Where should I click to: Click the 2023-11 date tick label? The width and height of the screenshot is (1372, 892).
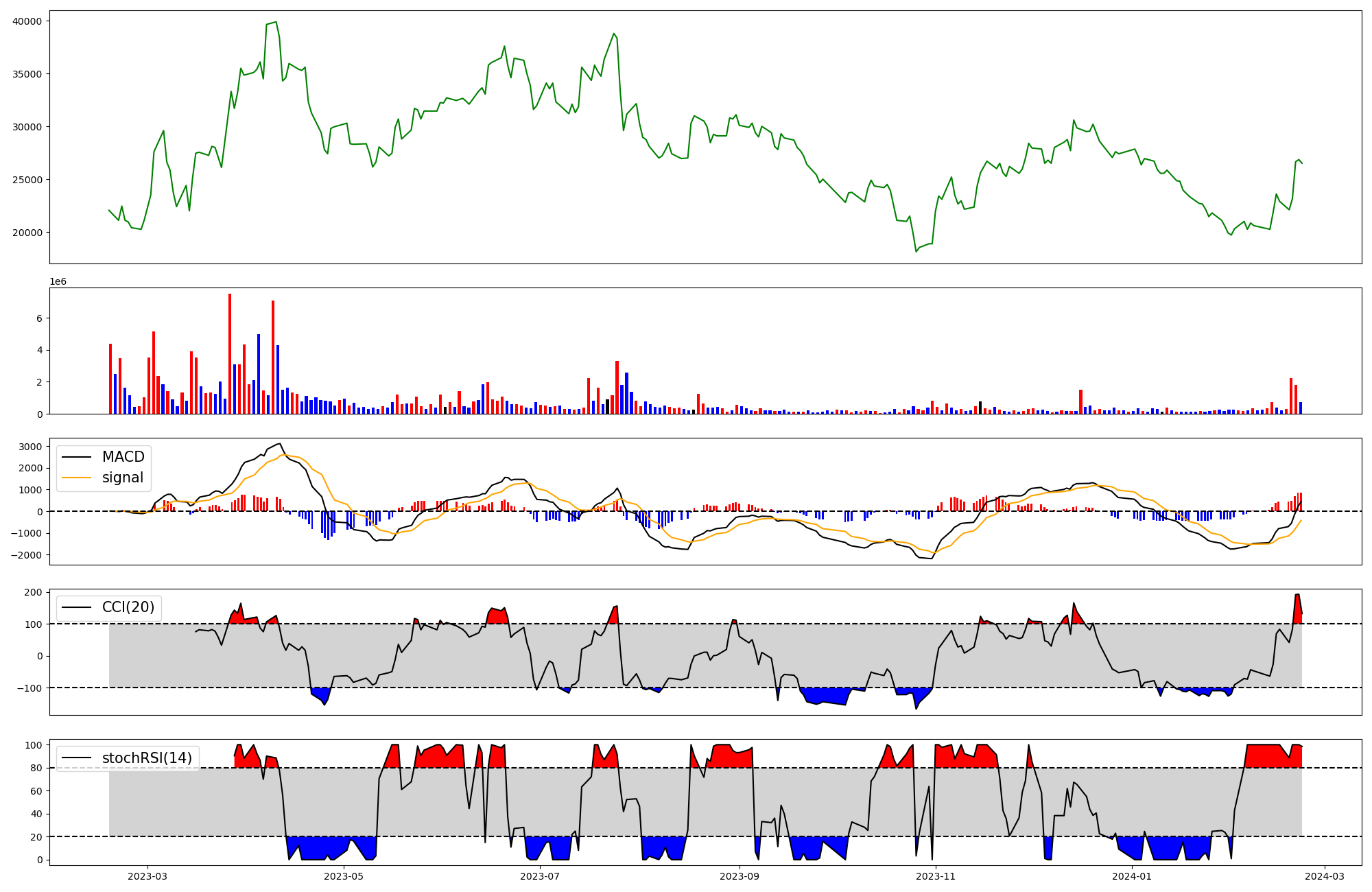click(x=936, y=876)
